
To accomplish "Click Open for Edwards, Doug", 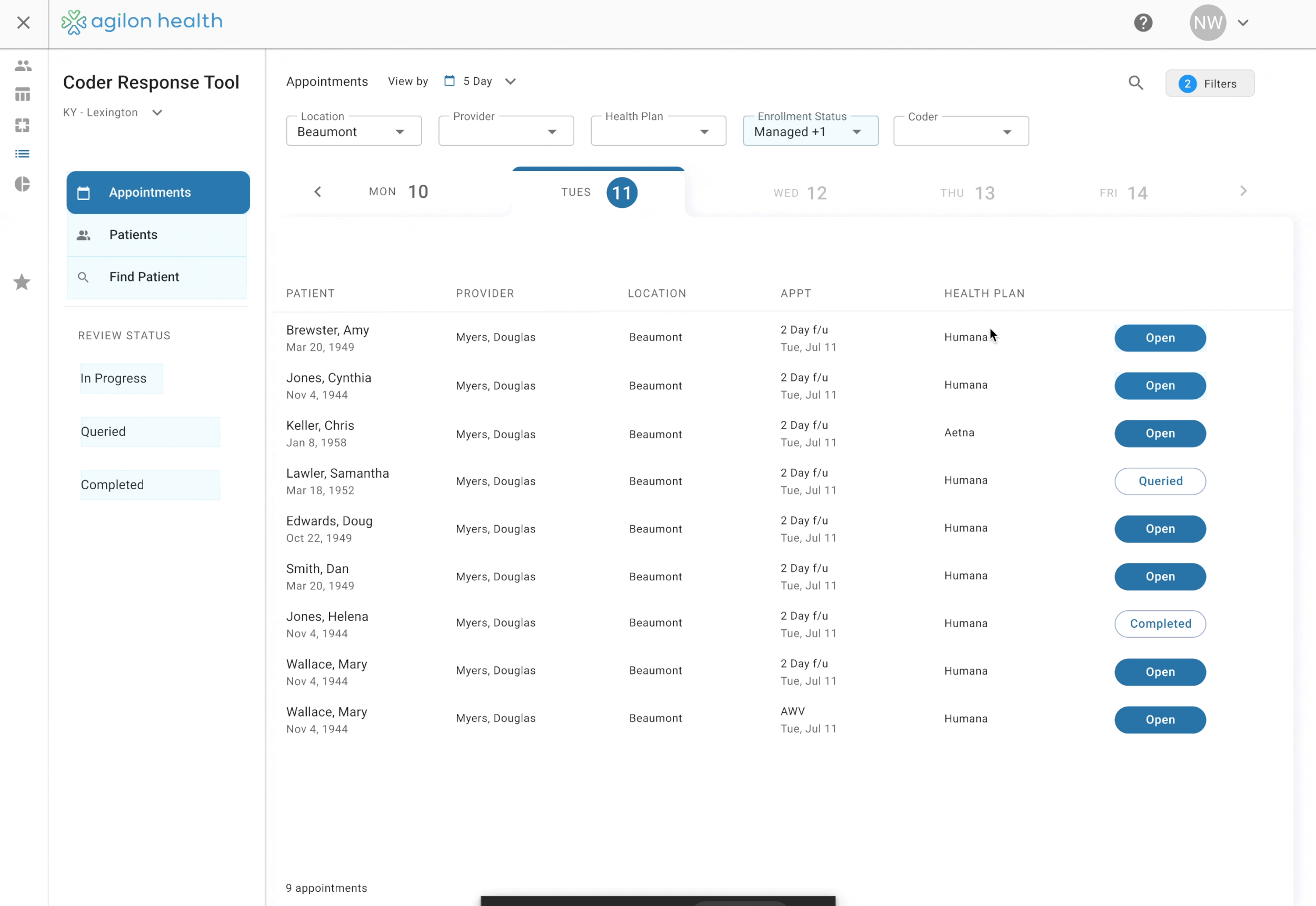I will (x=1160, y=529).
